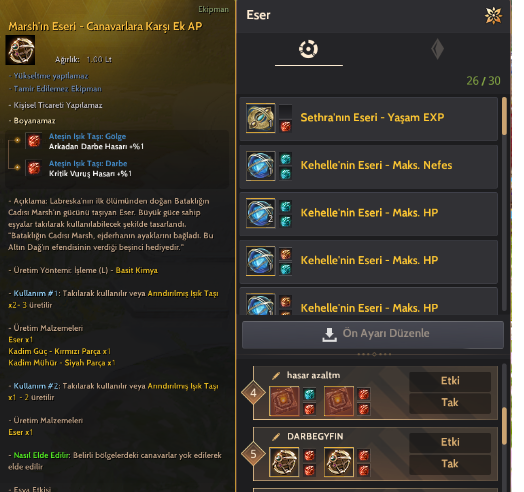The height and width of the screenshot is (492, 524).
Task: Click the golden flower icon in Eser header
Action: tap(493, 15)
